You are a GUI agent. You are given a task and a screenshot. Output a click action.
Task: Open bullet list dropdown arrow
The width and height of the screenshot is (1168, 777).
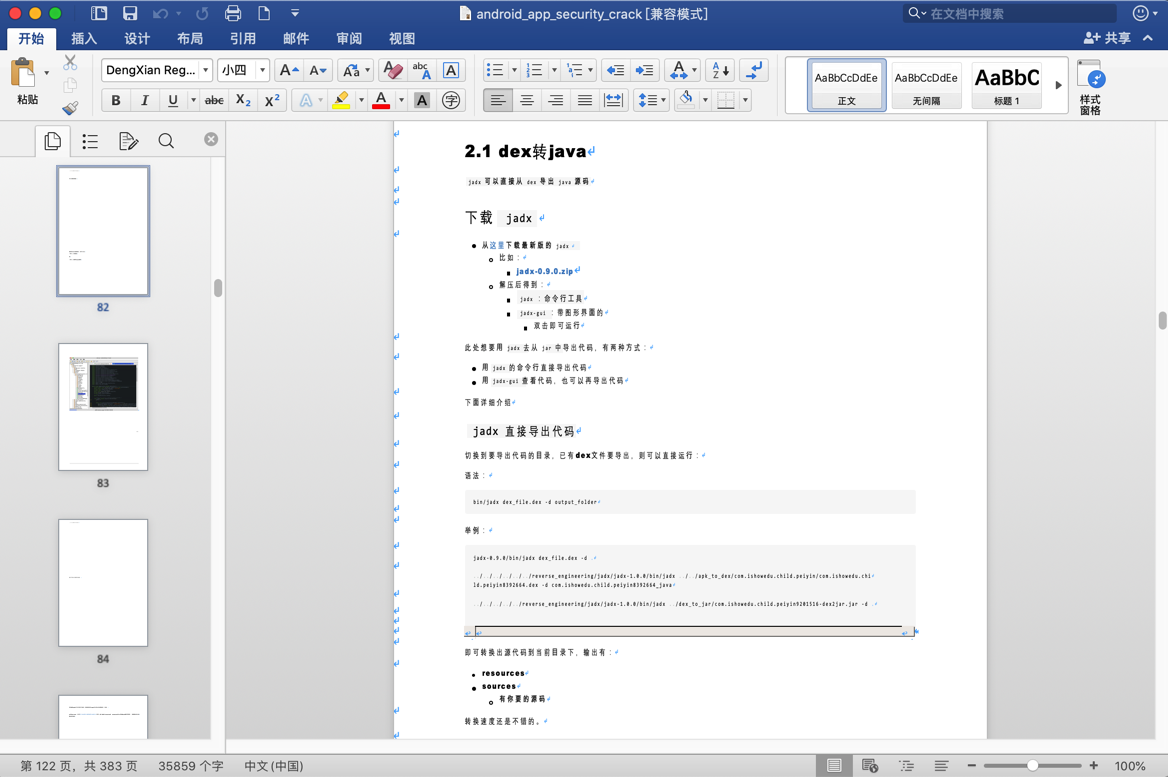pos(514,70)
